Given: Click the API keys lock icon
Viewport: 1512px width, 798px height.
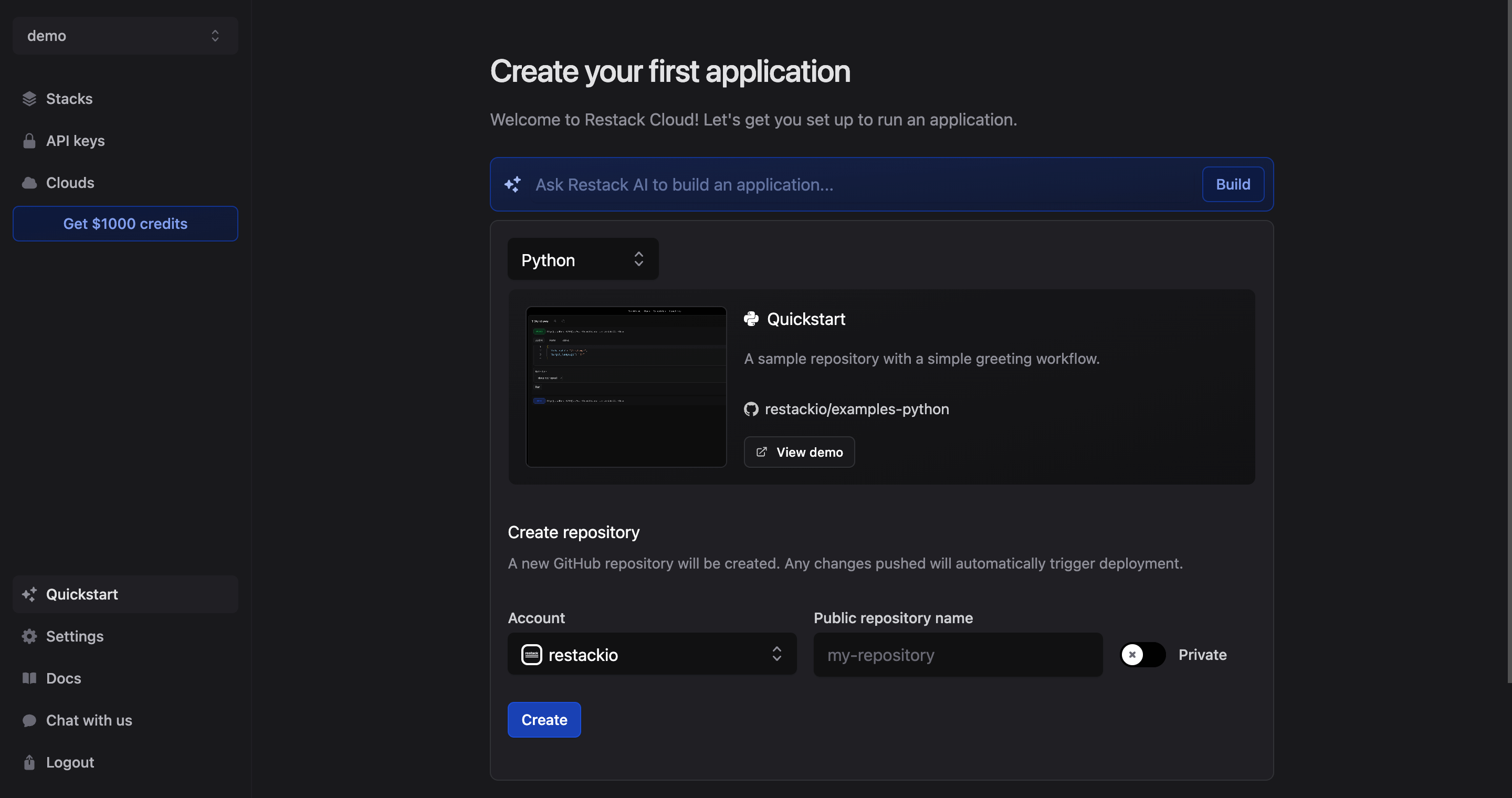Looking at the screenshot, I should click(29, 141).
